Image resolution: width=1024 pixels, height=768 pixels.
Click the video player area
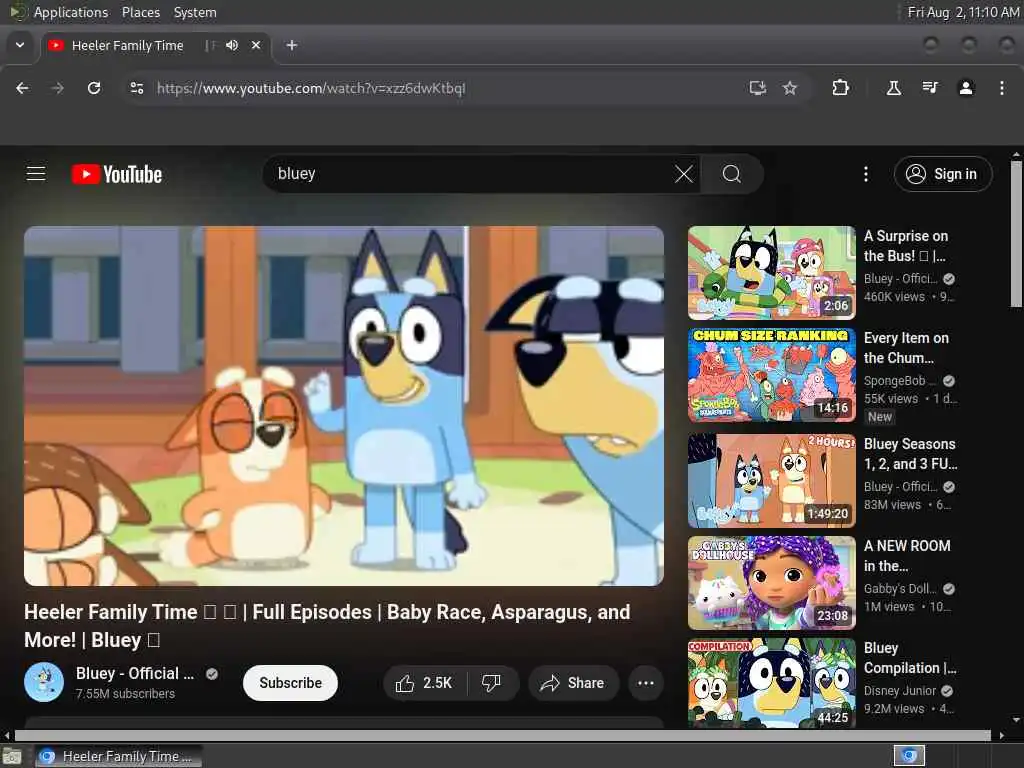pos(344,406)
